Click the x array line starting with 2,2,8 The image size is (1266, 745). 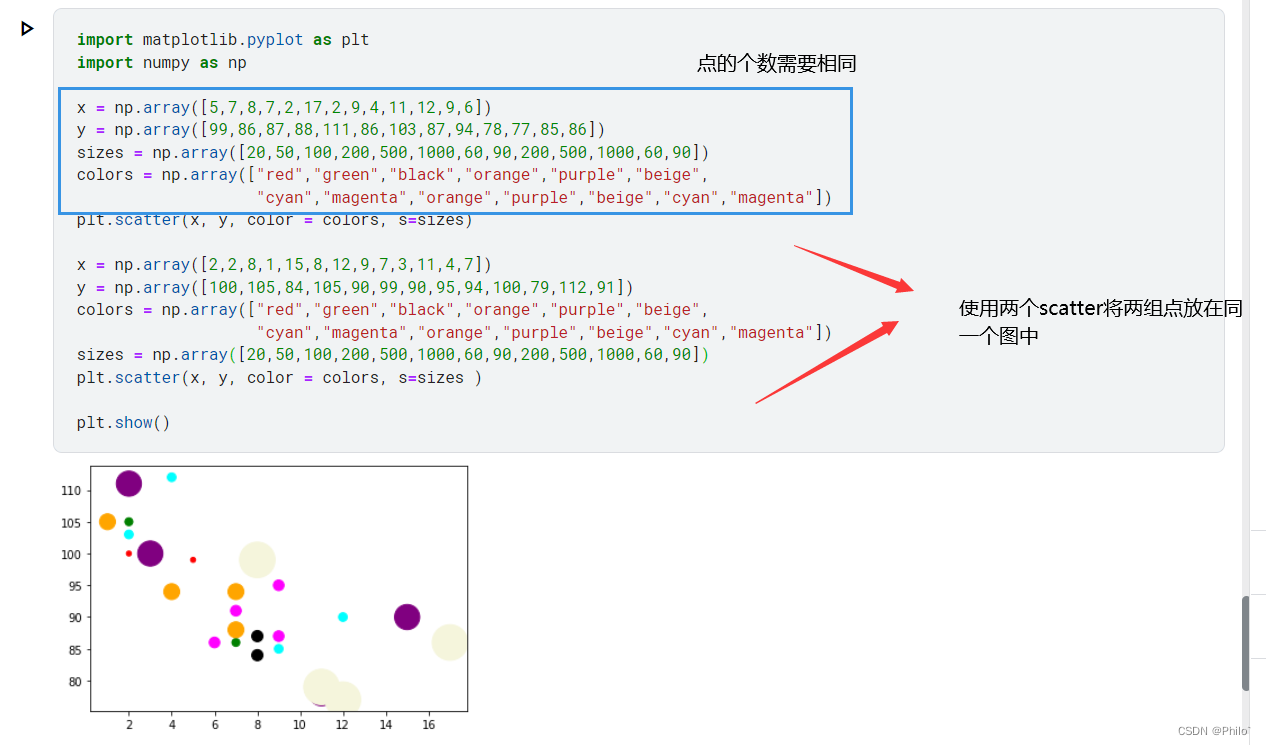click(x=284, y=265)
